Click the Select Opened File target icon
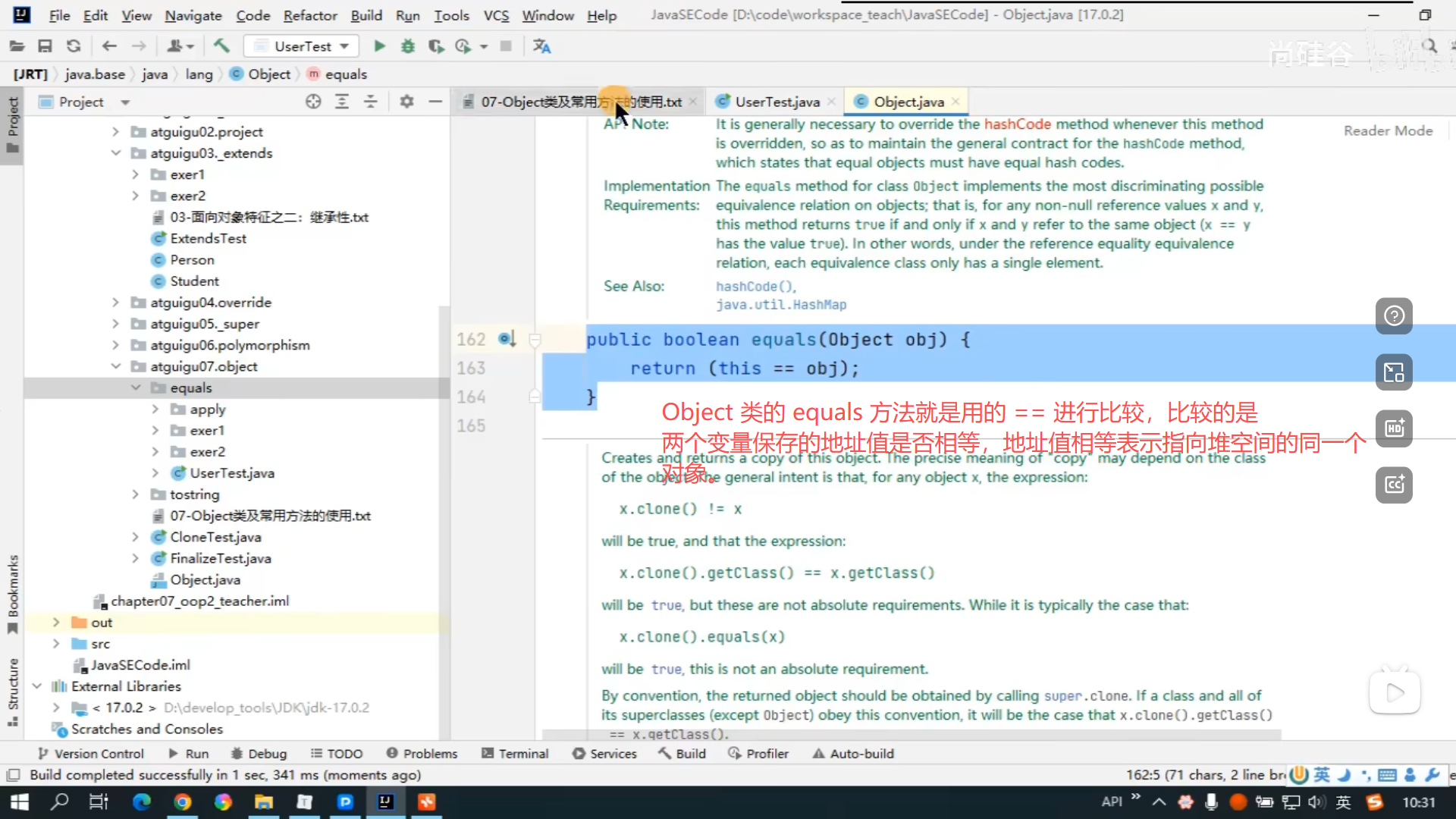 pos(313,102)
